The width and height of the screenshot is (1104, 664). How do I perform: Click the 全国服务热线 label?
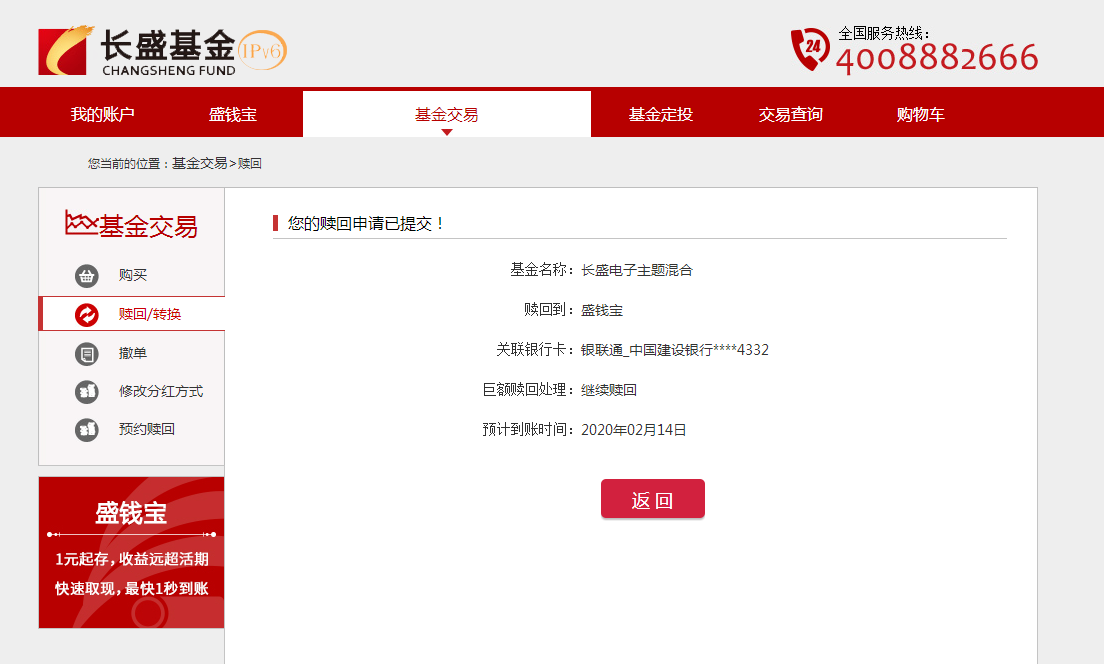click(x=884, y=33)
